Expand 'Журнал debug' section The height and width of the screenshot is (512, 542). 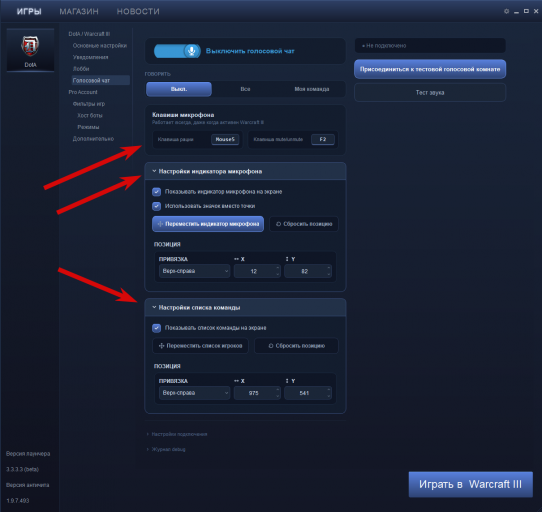click(x=166, y=449)
